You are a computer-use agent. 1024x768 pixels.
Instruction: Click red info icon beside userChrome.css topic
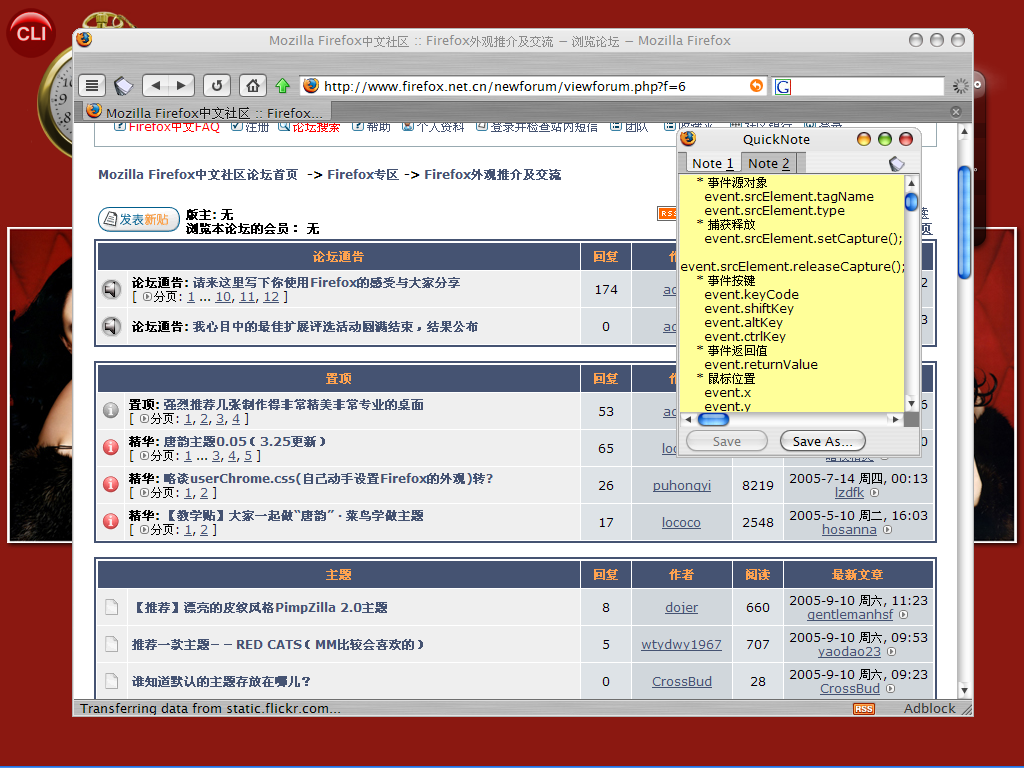click(110, 484)
